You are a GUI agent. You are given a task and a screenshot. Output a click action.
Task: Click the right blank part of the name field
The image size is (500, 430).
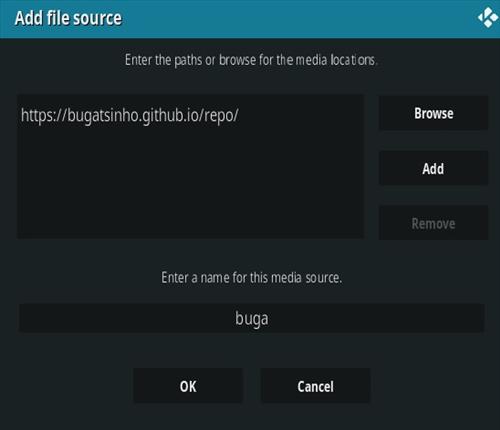pyautogui.click(x=377, y=318)
